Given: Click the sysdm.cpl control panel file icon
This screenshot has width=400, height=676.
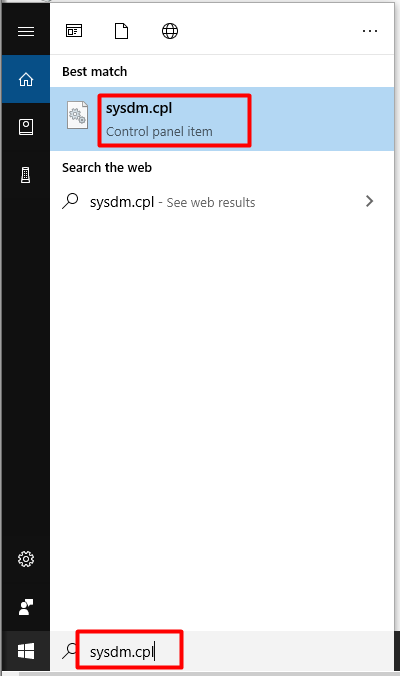Looking at the screenshot, I should coord(78,115).
